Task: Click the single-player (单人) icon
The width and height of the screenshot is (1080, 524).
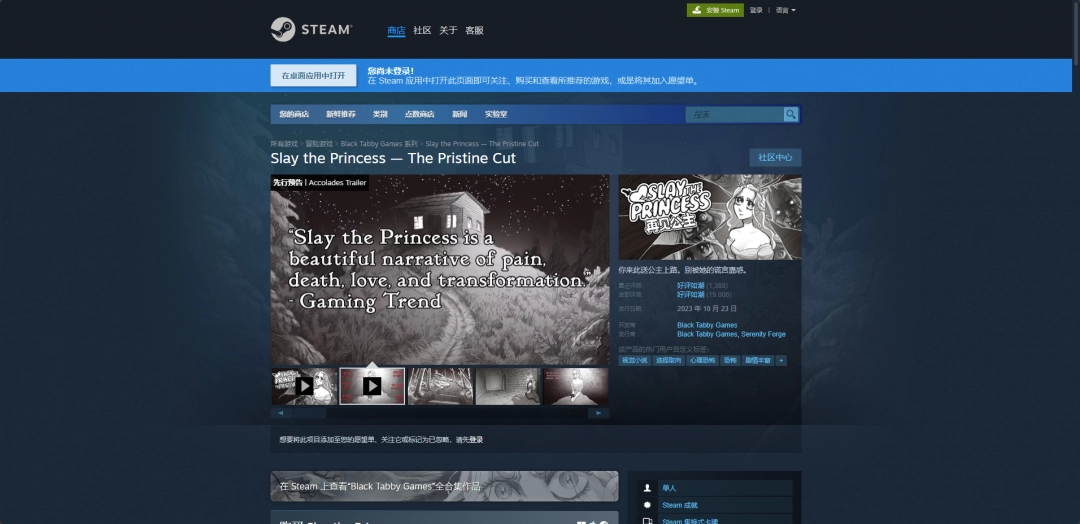Action: (647, 488)
